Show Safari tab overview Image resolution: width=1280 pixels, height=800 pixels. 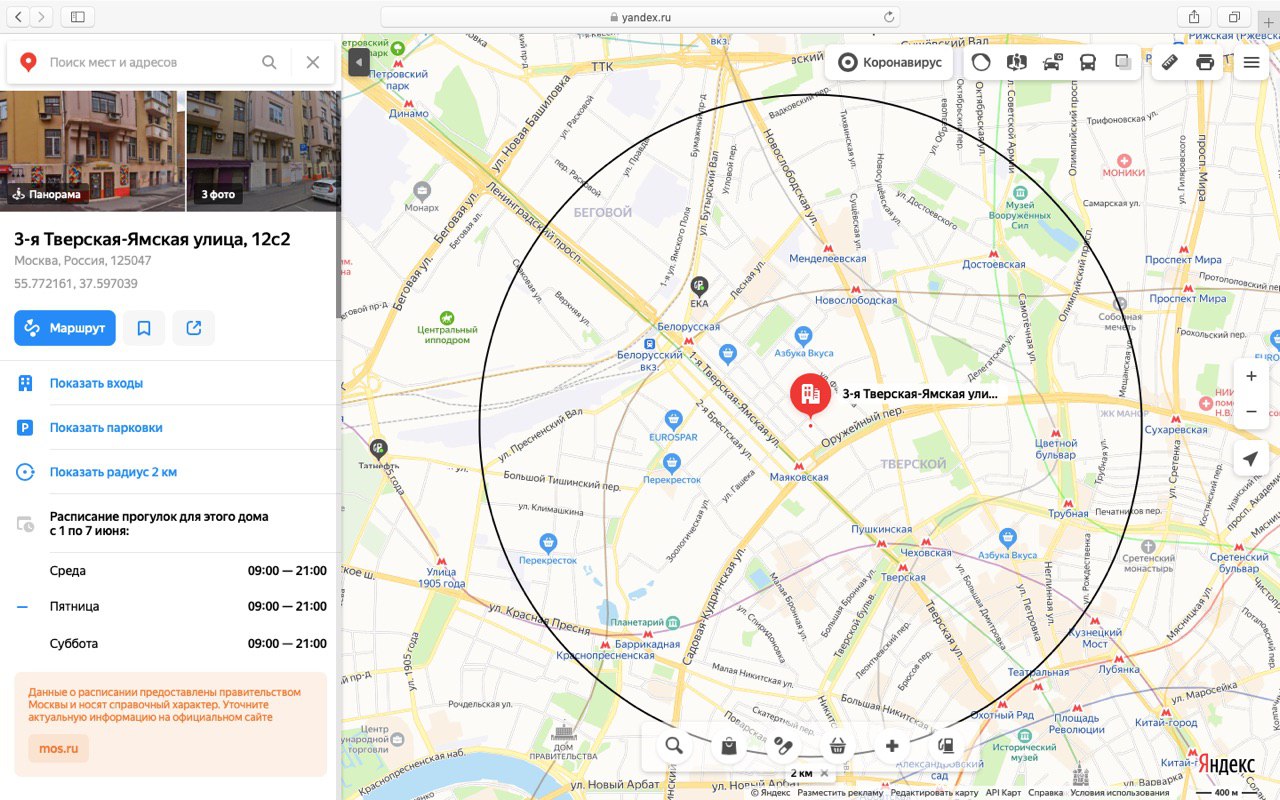click(x=1234, y=17)
